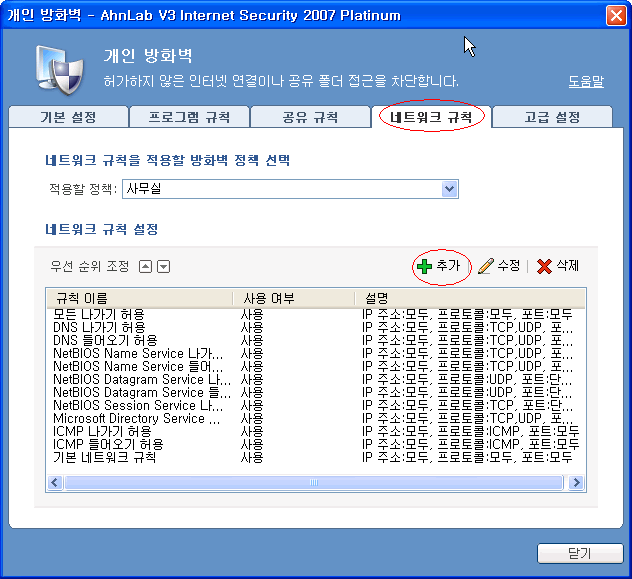632x579 pixels.
Task: Move rule priority up with up arrow
Action: (145, 266)
